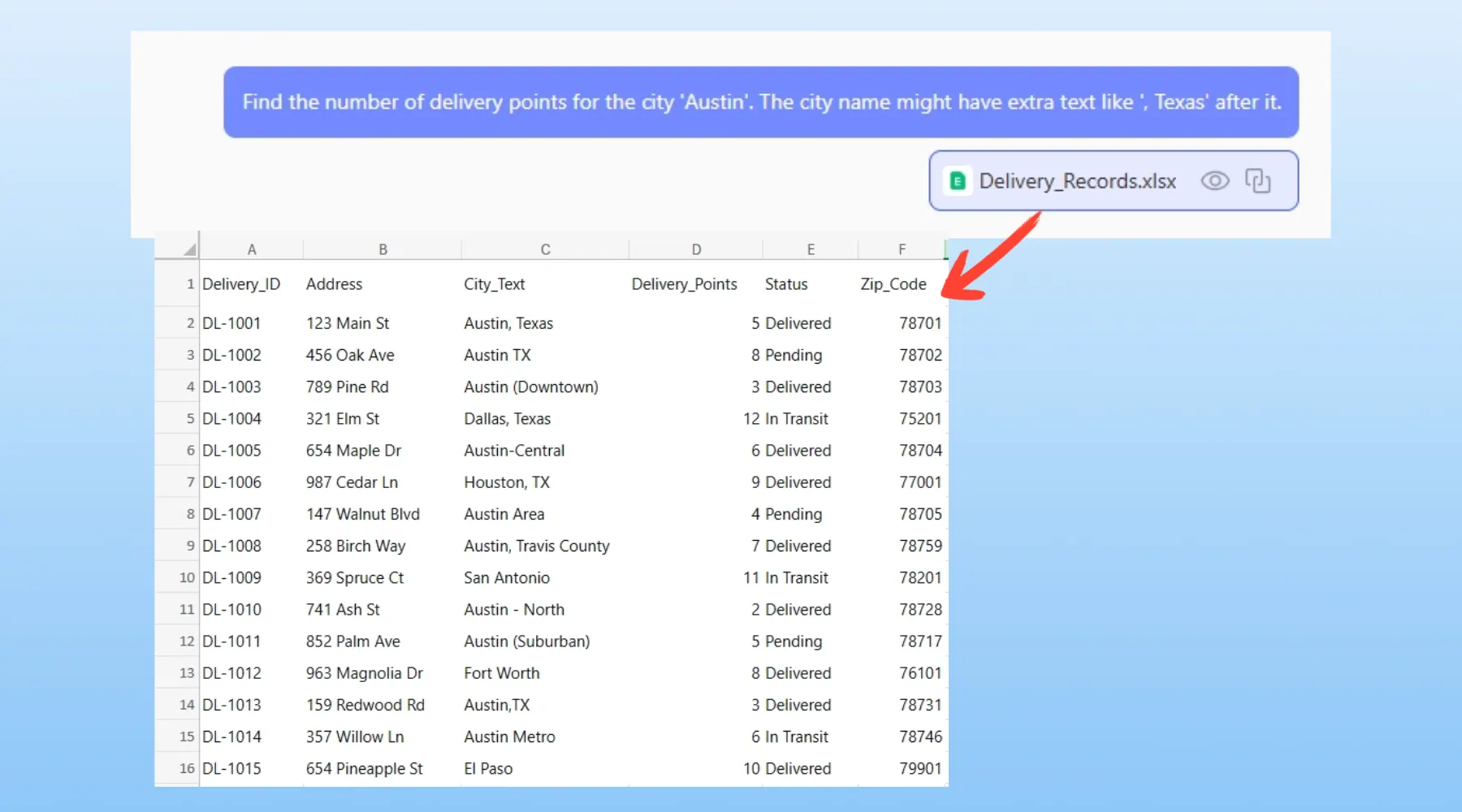Click the DL-1010 delivery ID cell

click(232, 610)
